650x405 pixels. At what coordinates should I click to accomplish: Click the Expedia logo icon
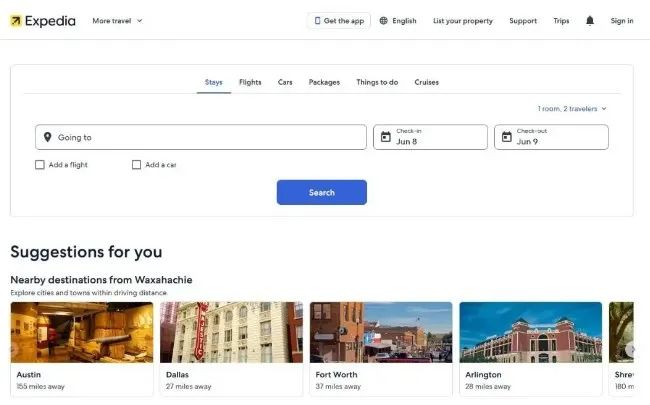(x=15, y=21)
